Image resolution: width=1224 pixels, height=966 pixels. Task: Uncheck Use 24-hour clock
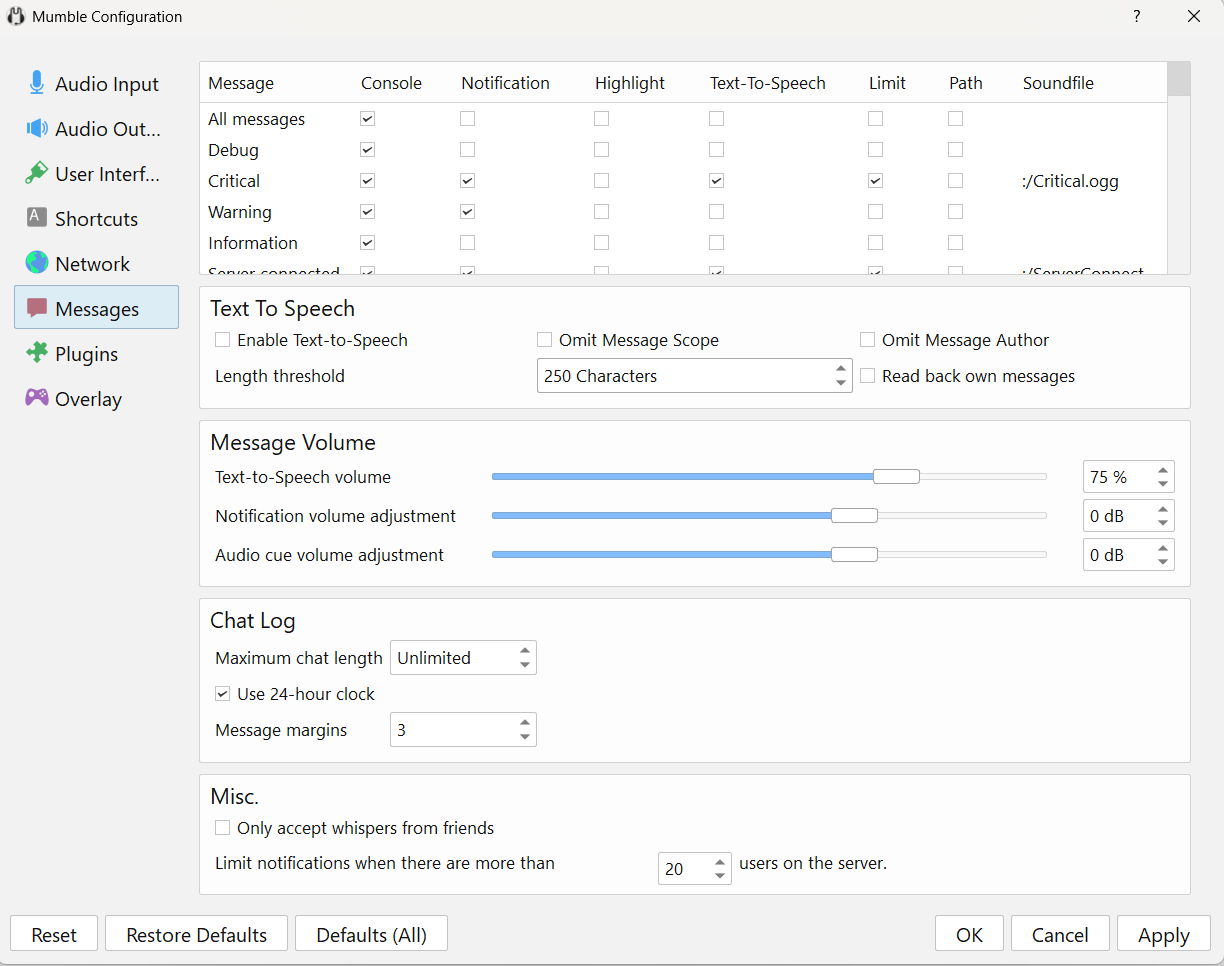pos(223,694)
